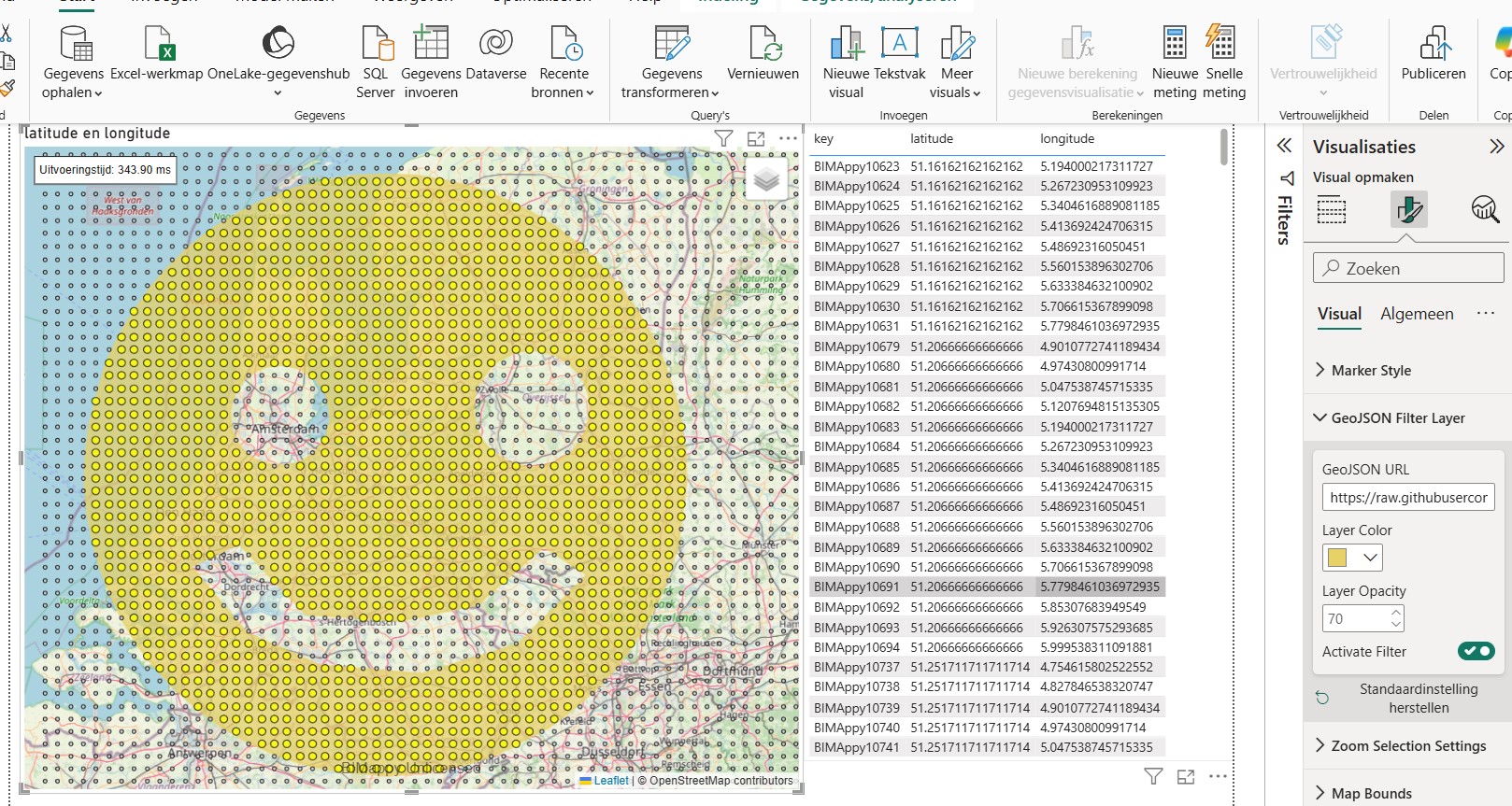Select table row BIMAppy10623
The height and width of the screenshot is (806, 1512).
987,166
